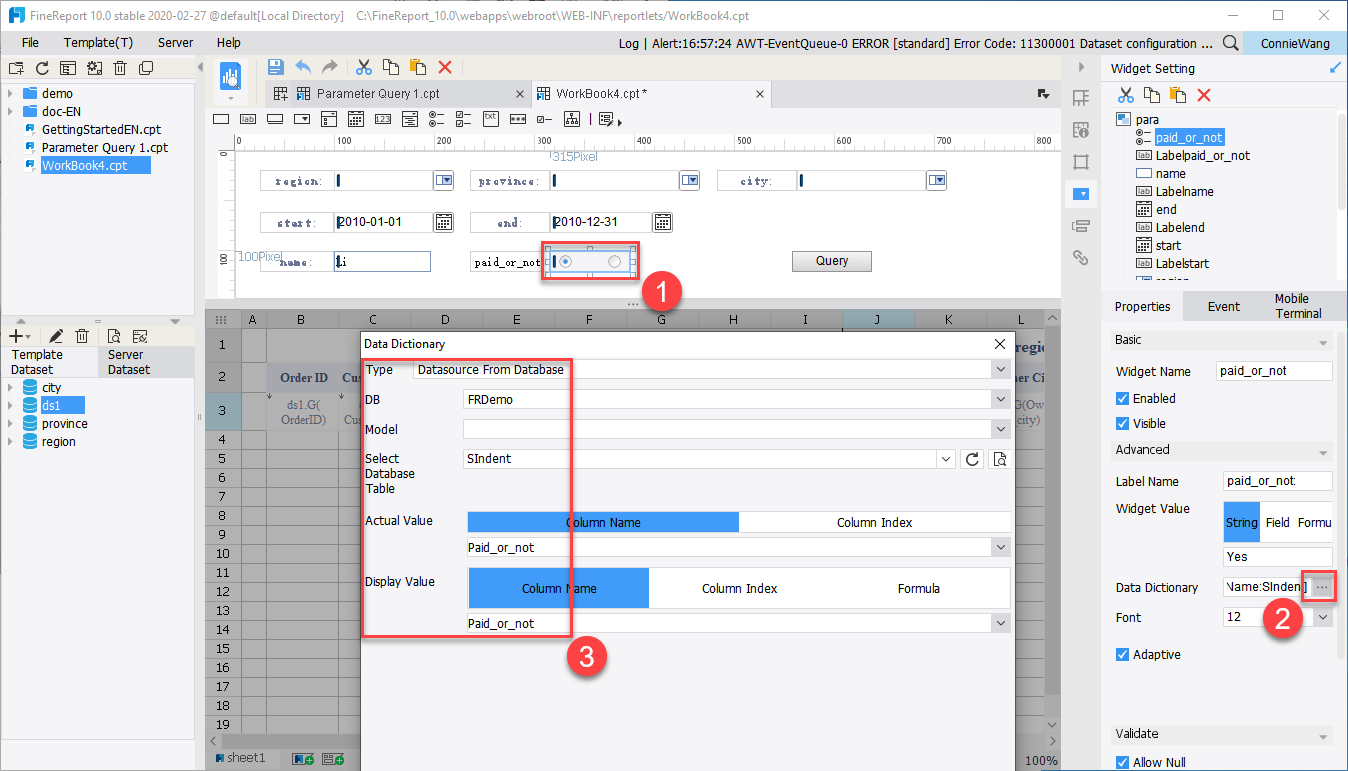Select the second radio option of paid_or_not widget
1348x771 pixels.
coord(614,261)
